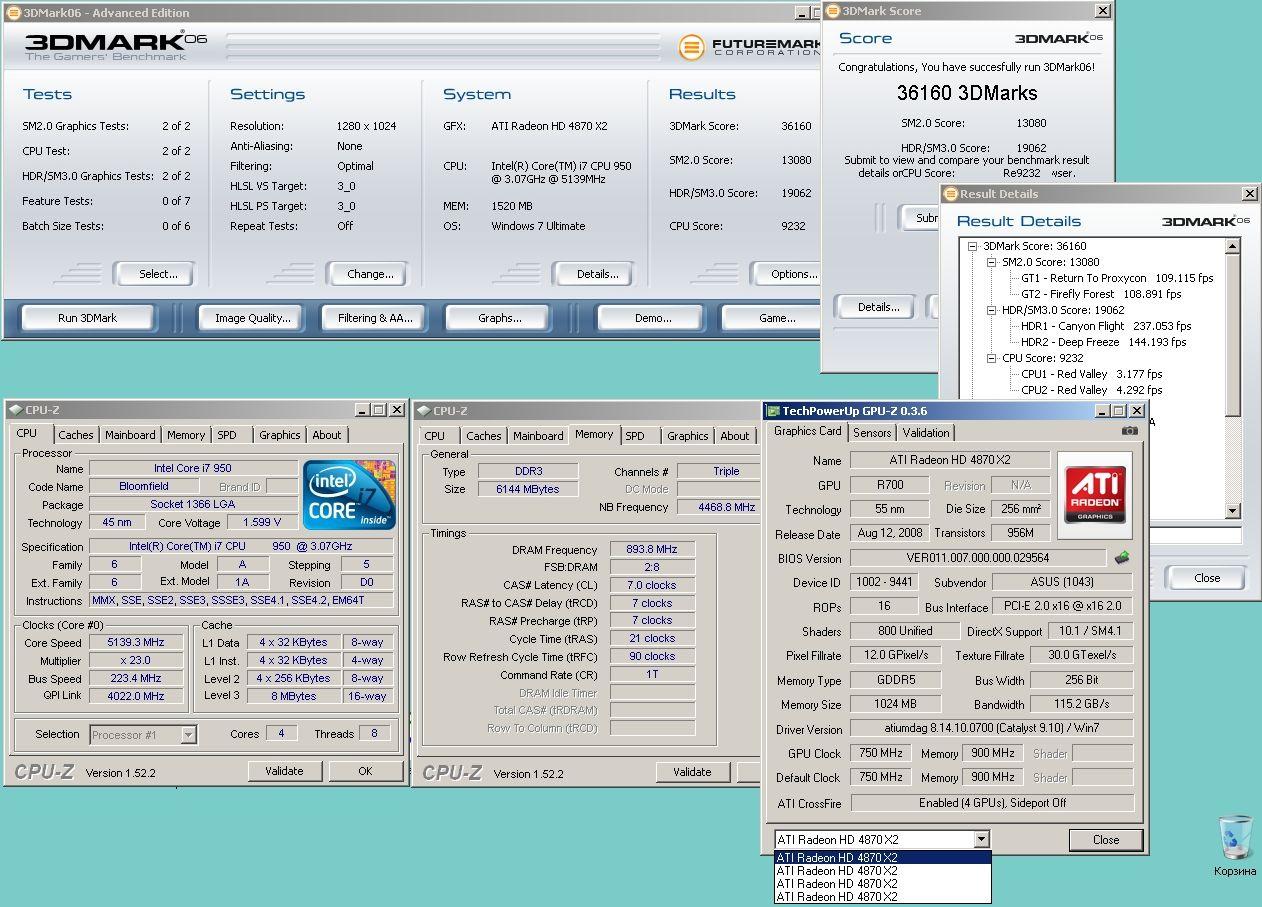Click the Select tests button
The image size is (1262, 907).
point(154,274)
